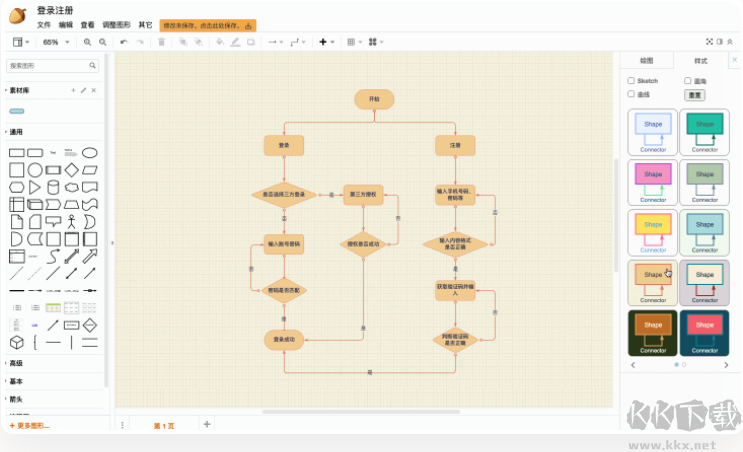
Task: Click the fill color bucket icon
Action: (220, 42)
